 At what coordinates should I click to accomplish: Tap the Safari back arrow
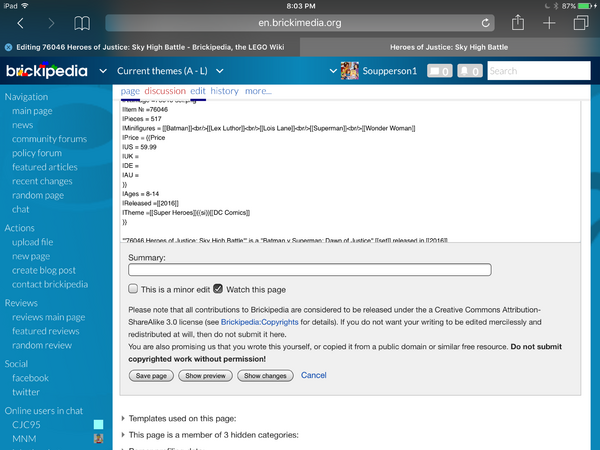pyautogui.click(x=21, y=23)
